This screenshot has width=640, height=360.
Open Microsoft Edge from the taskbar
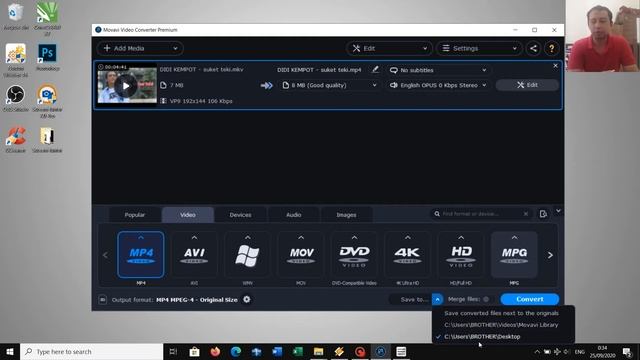point(236,351)
